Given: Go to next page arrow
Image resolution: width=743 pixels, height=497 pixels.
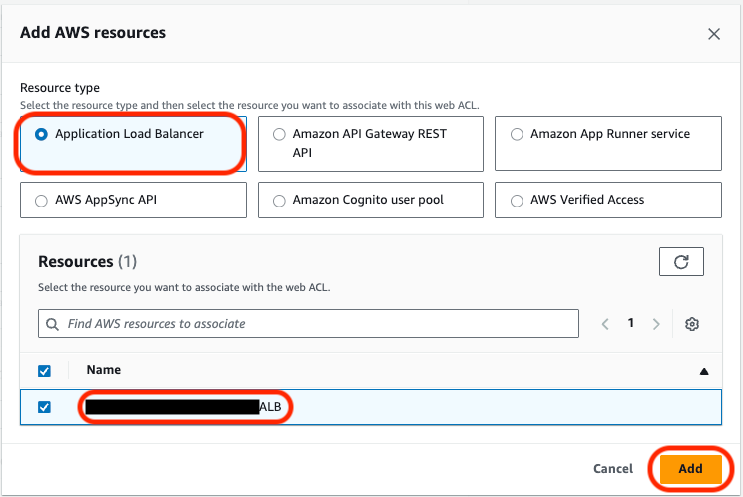Looking at the screenshot, I should [656, 324].
